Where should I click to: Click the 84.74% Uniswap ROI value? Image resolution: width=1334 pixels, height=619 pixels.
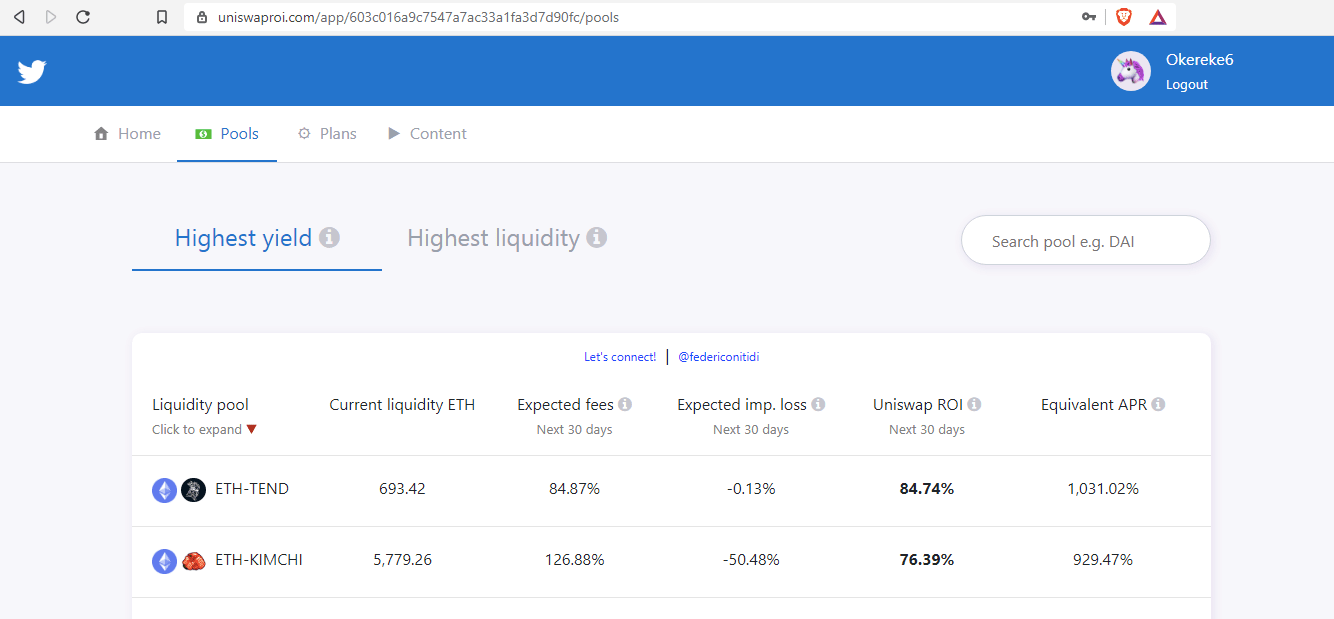click(x=927, y=489)
